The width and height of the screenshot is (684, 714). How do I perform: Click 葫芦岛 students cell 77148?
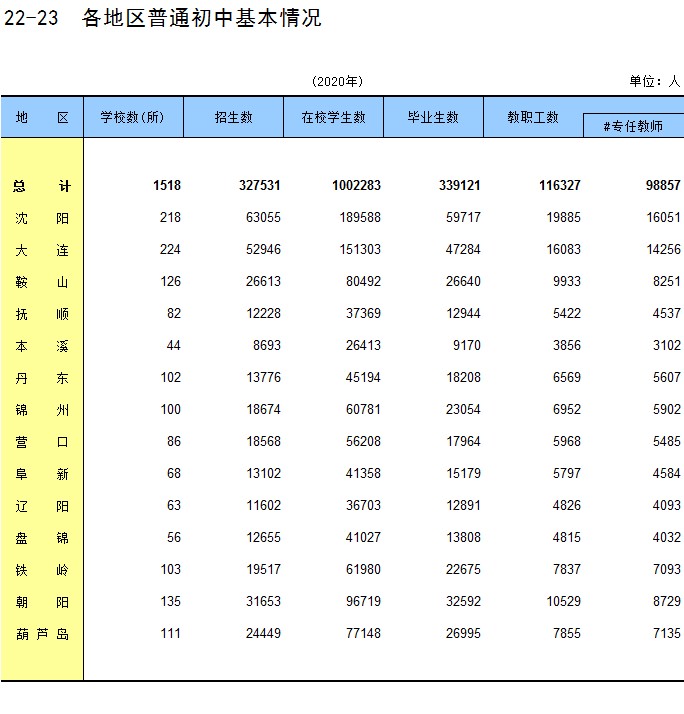pyautogui.click(x=363, y=633)
